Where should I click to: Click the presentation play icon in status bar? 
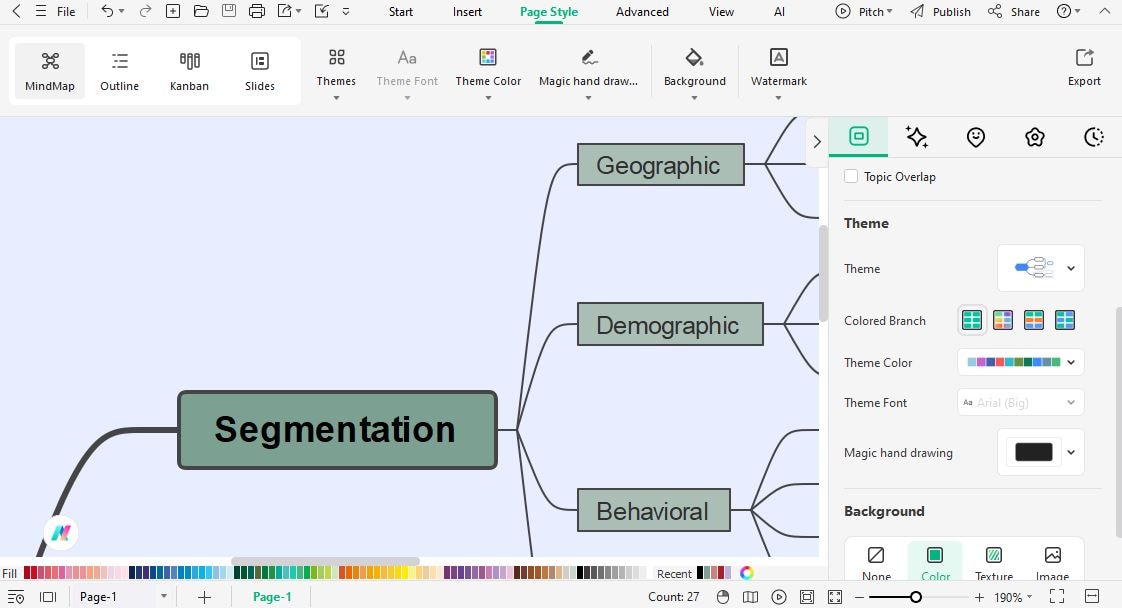(779, 597)
